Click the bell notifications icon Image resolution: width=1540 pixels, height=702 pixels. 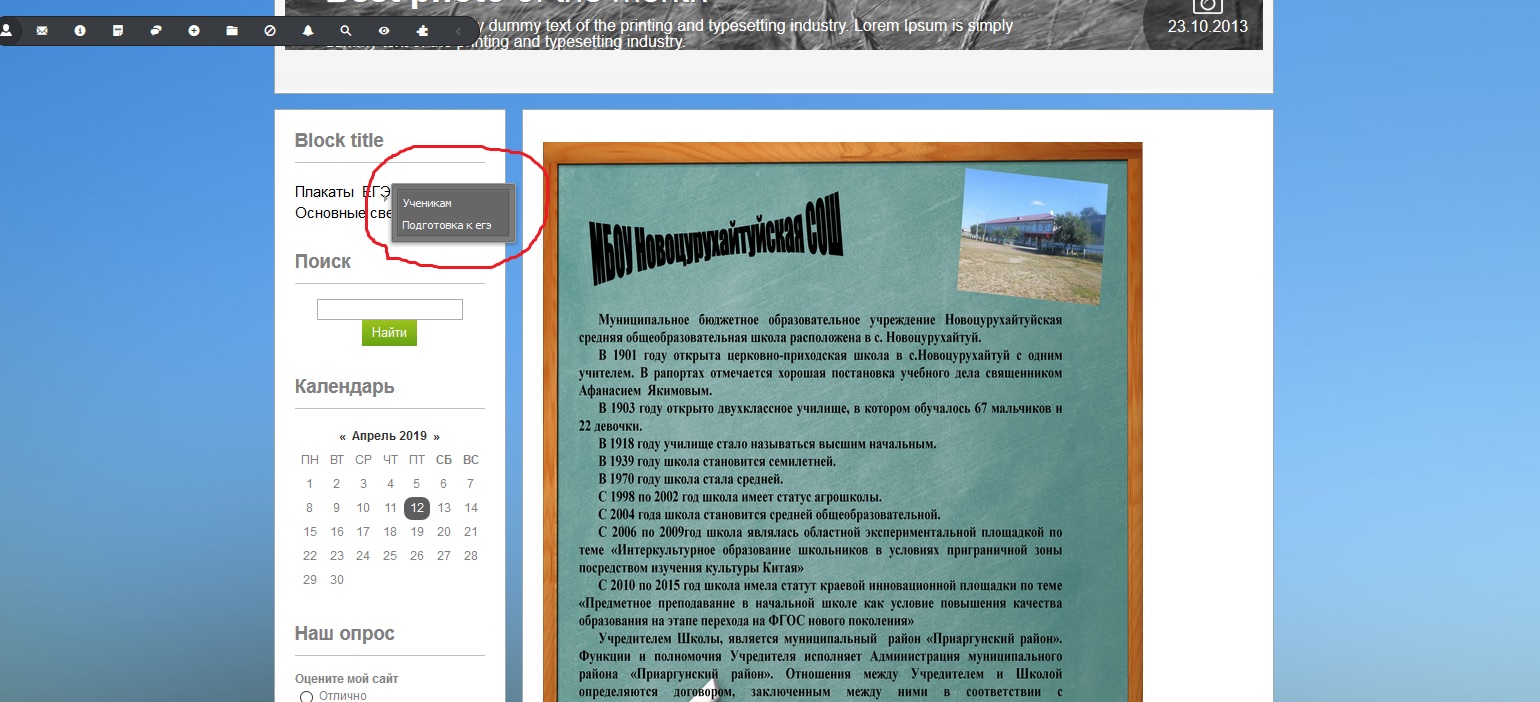click(308, 31)
